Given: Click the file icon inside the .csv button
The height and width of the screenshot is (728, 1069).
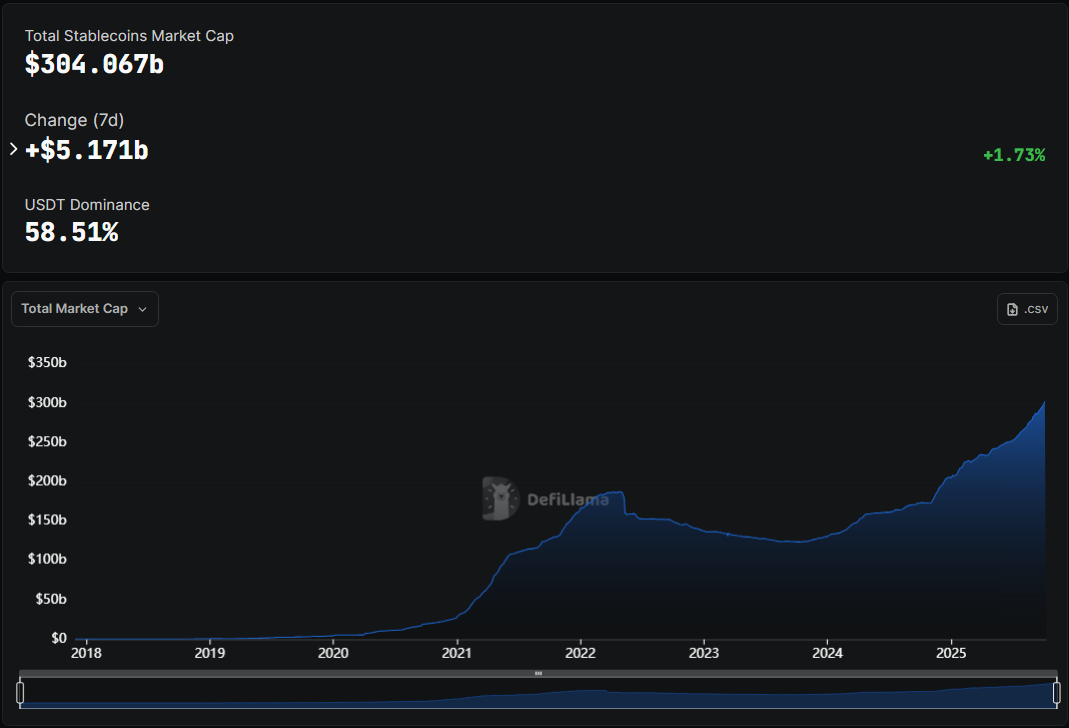Looking at the screenshot, I should [1012, 310].
